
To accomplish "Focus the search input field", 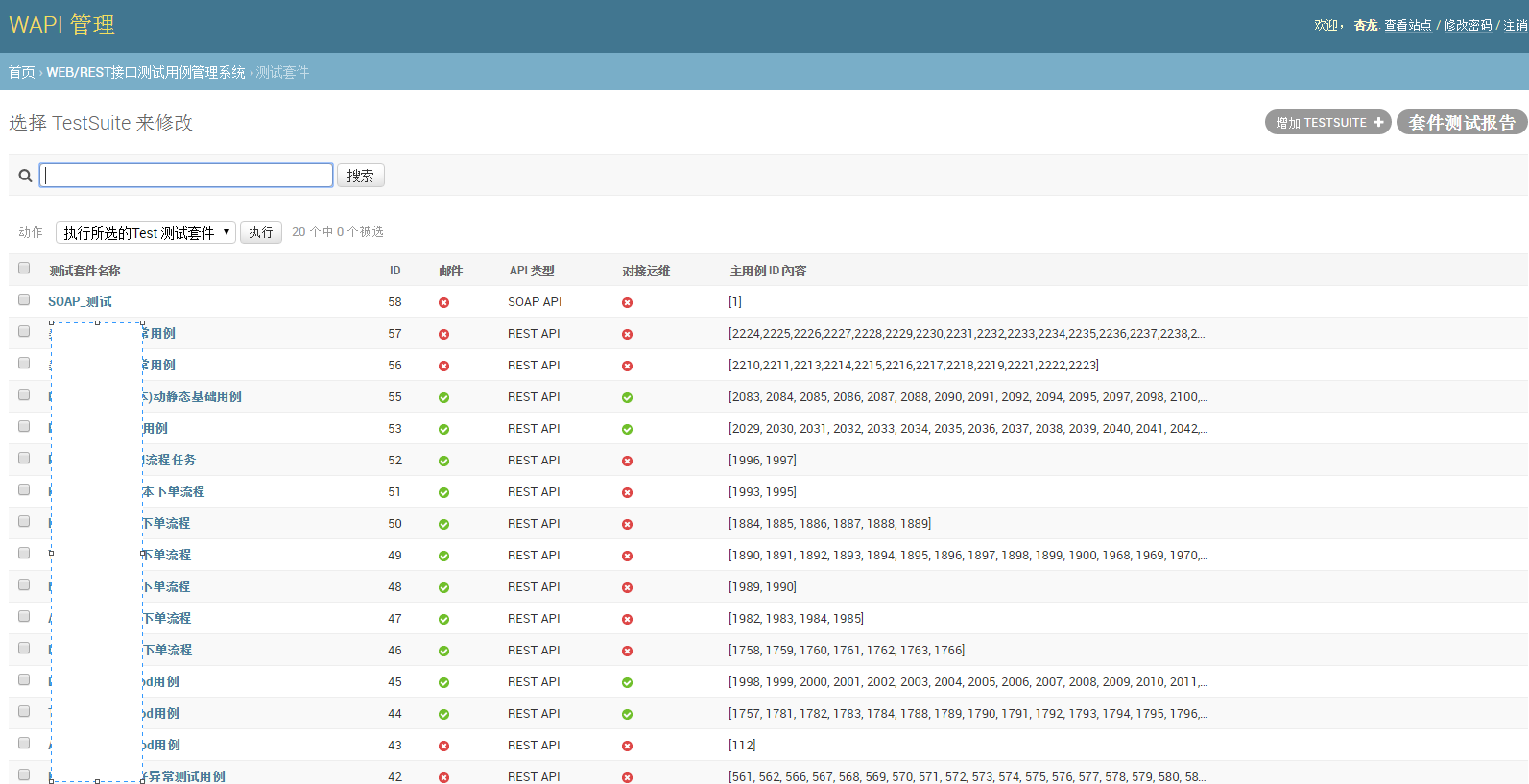I will (186, 175).
